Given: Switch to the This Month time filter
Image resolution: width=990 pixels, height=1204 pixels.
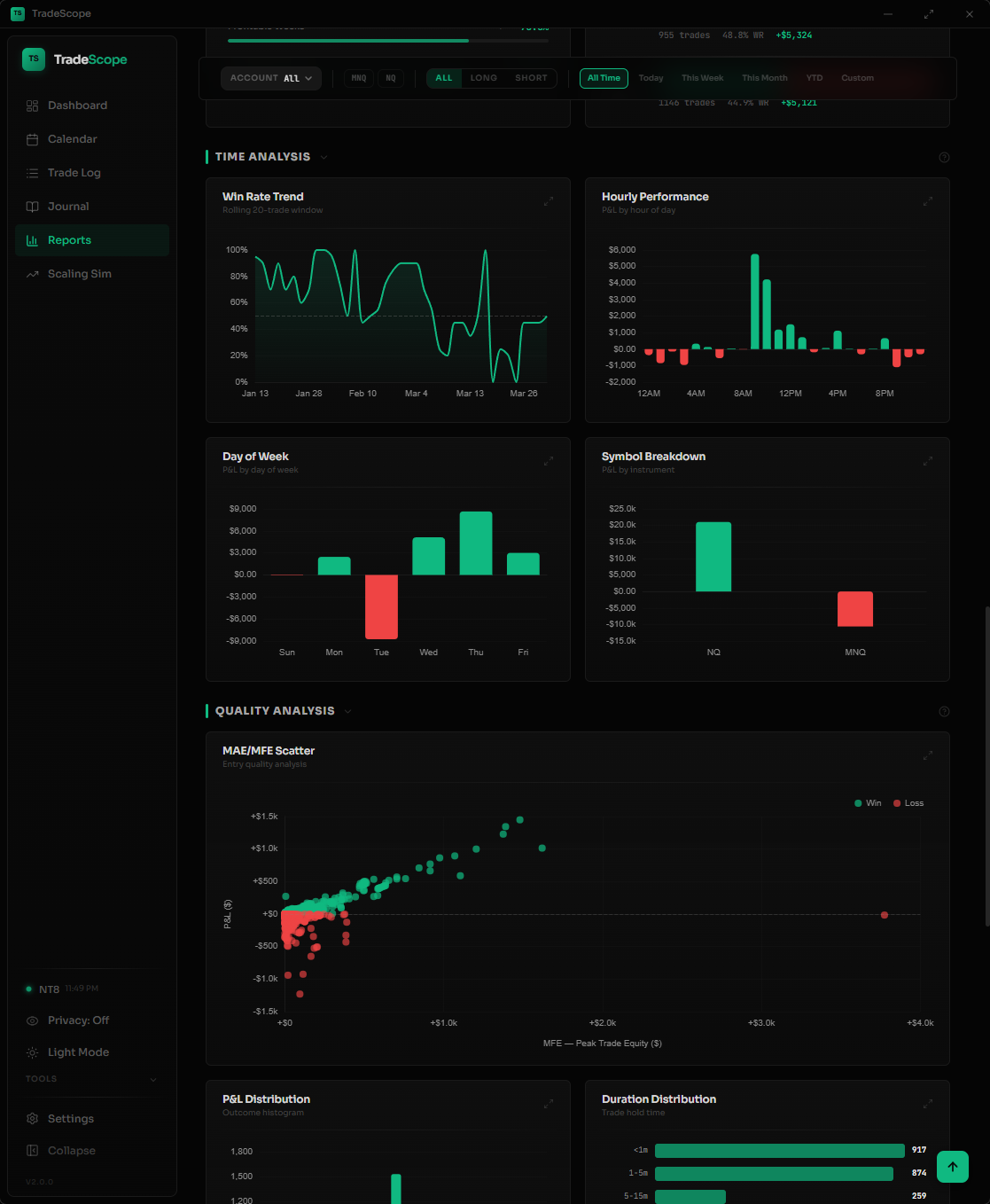Looking at the screenshot, I should point(764,78).
